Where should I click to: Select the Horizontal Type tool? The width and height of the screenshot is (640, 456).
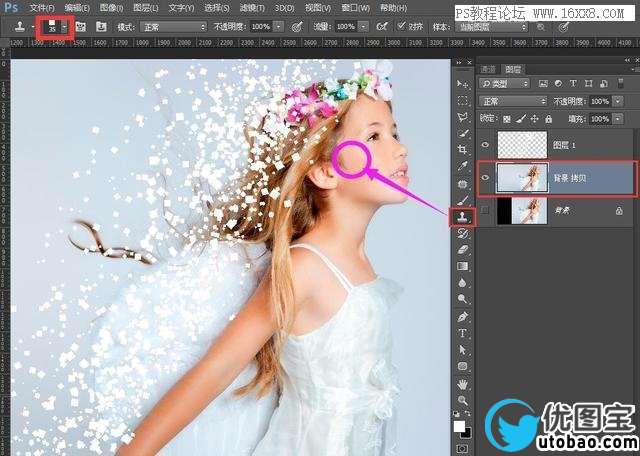click(x=463, y=333)
